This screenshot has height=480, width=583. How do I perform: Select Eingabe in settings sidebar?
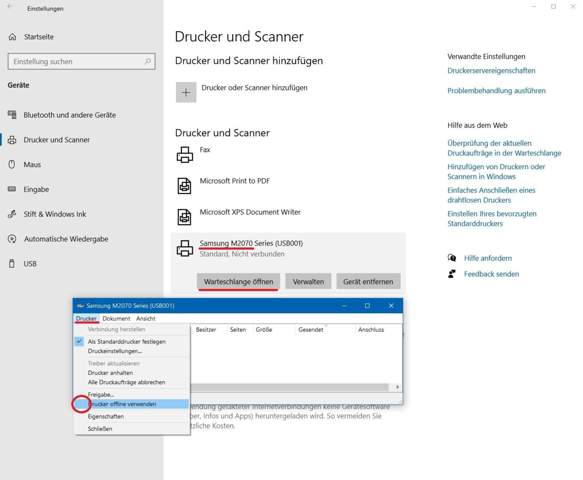click(36, 189)
